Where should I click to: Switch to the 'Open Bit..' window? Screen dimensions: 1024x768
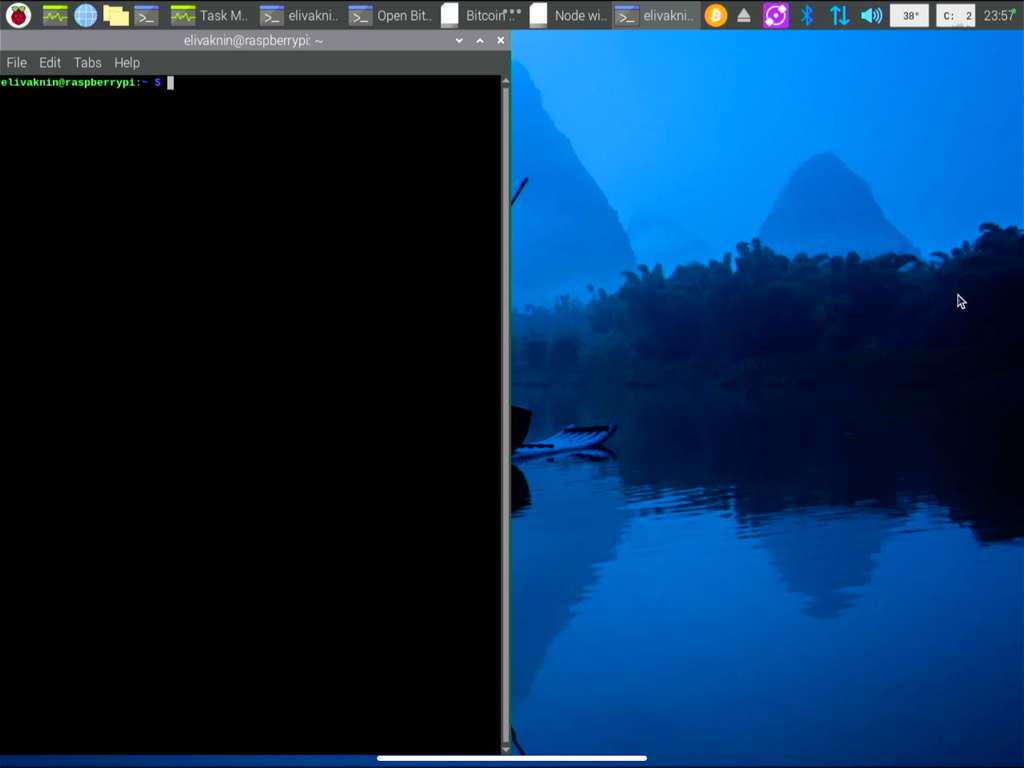coord(396,15)
